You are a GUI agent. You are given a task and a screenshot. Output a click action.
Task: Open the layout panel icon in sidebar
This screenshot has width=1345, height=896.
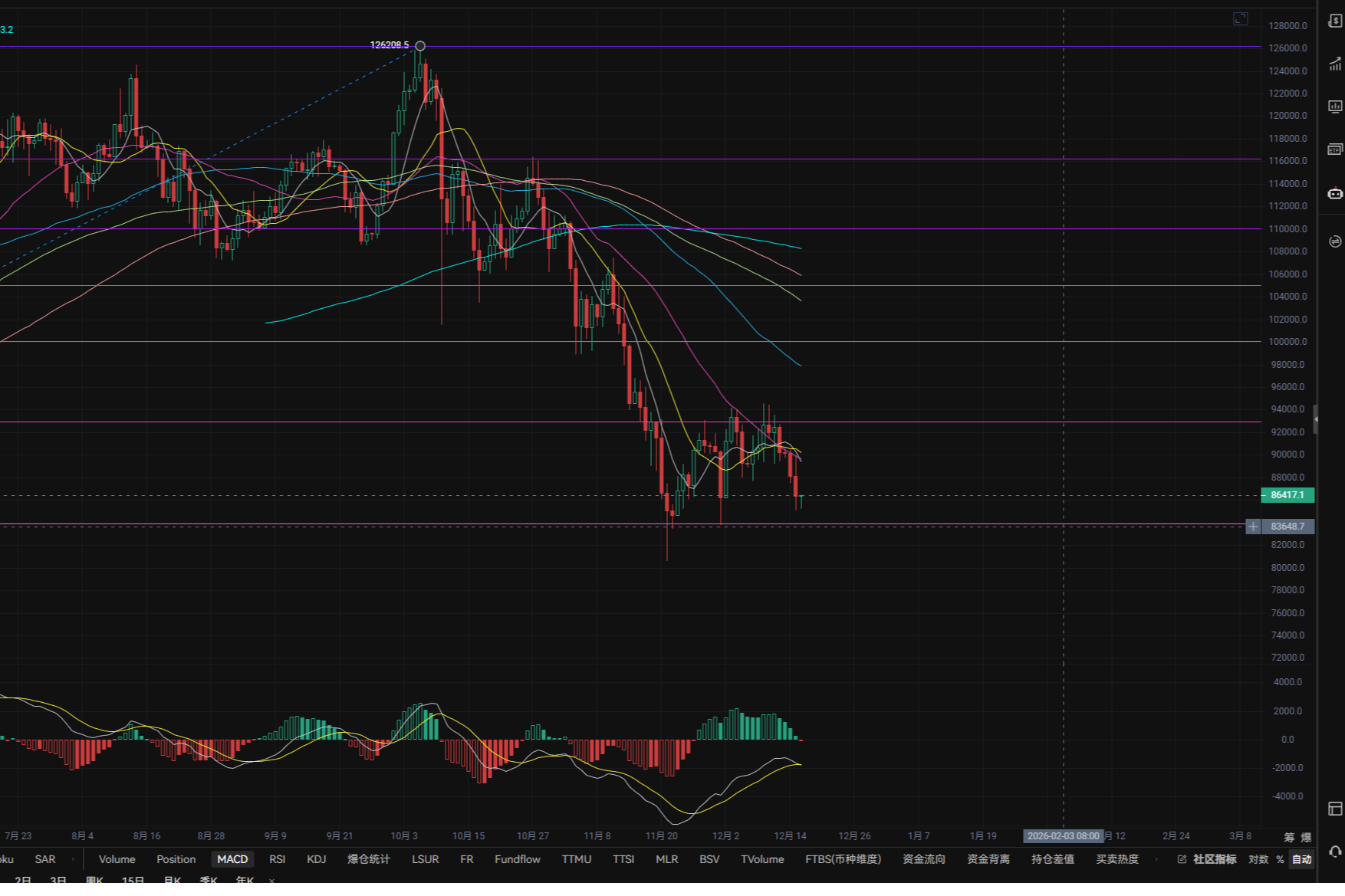click(x=1335, y=809)
